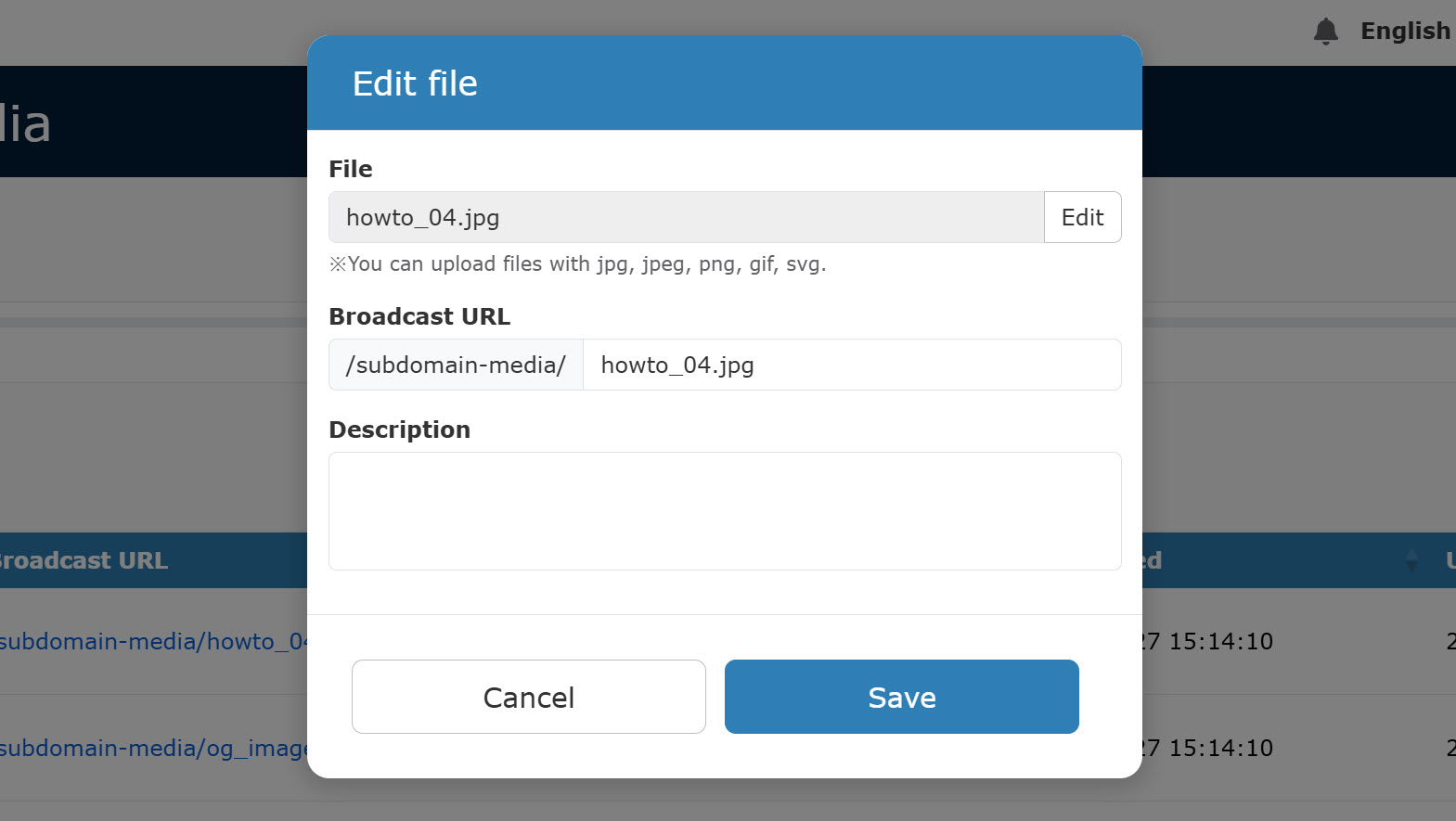
Task: Click the Edit file dialog title
Action: tap(415, 83)
